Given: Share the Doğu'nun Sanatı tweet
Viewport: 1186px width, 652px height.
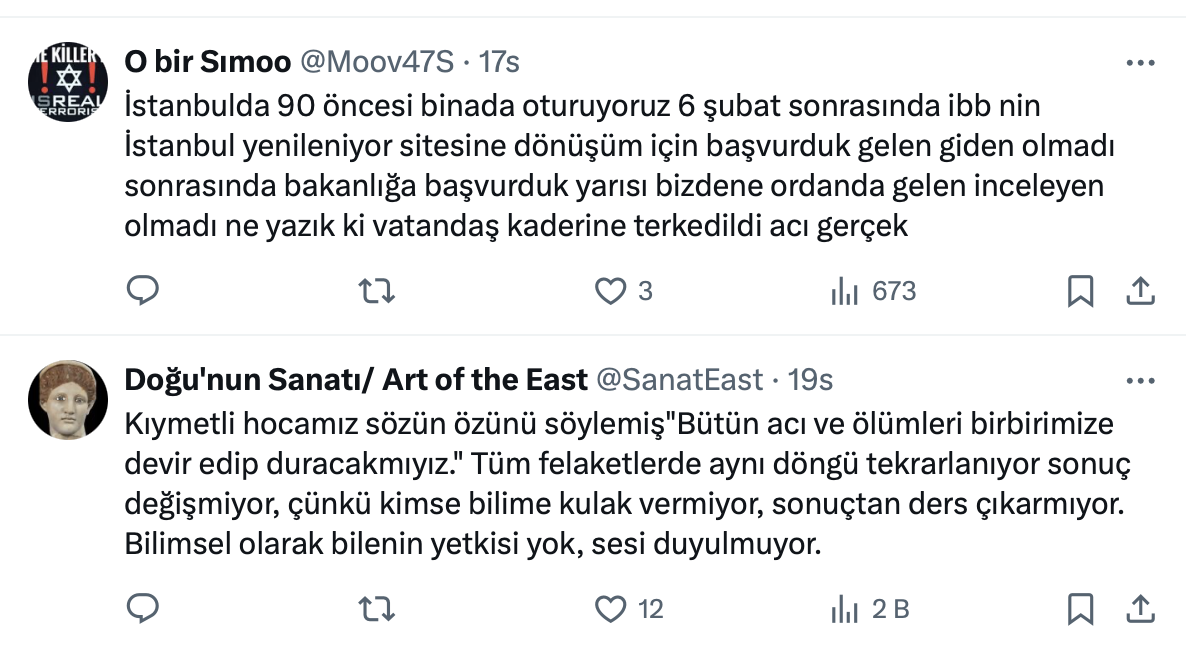Looking at the screenshot, I should pos(1141,608).
